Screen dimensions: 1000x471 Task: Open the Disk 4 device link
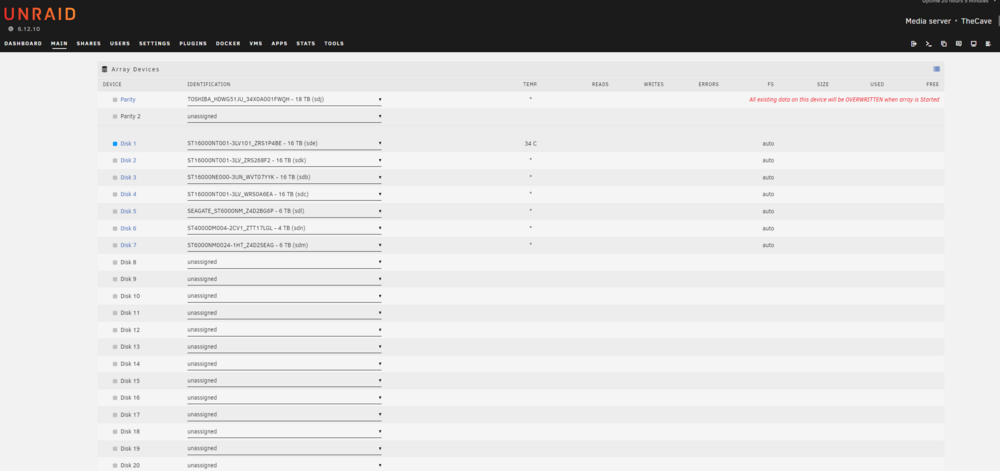coord(128,194)
